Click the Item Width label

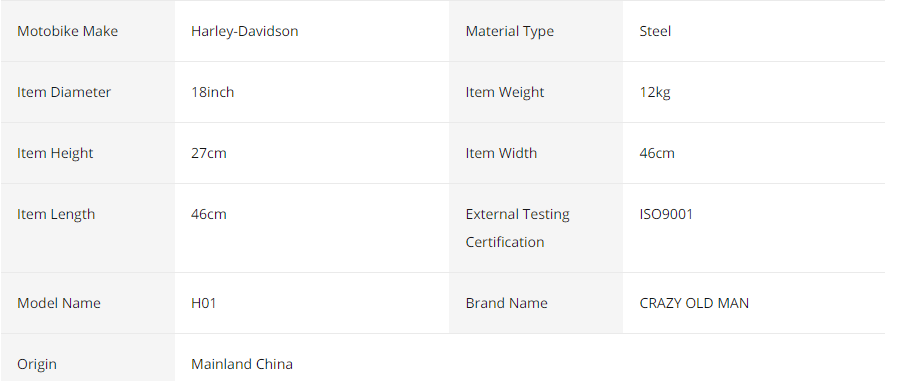point(501,153)
